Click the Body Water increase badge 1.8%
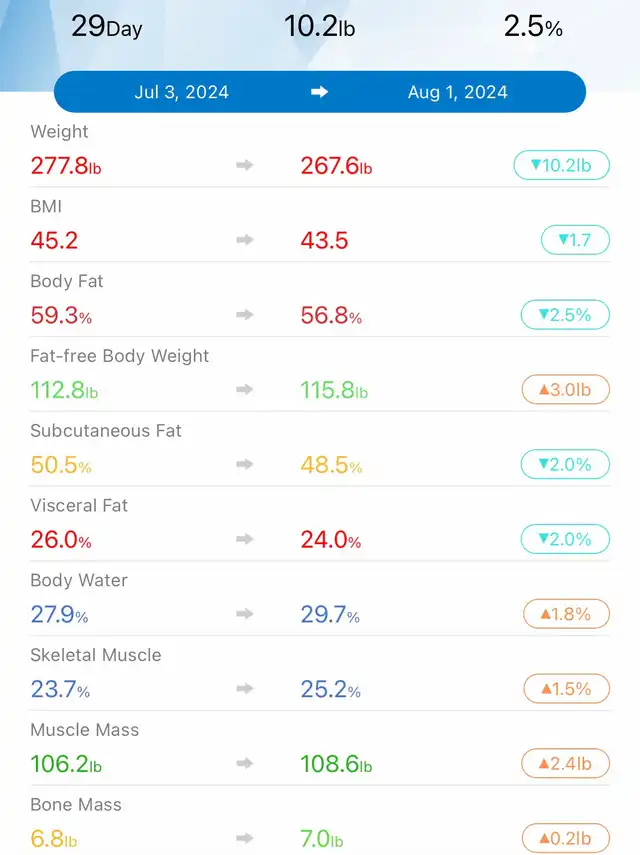Viewport: 640px width, 855px height. 565,614
